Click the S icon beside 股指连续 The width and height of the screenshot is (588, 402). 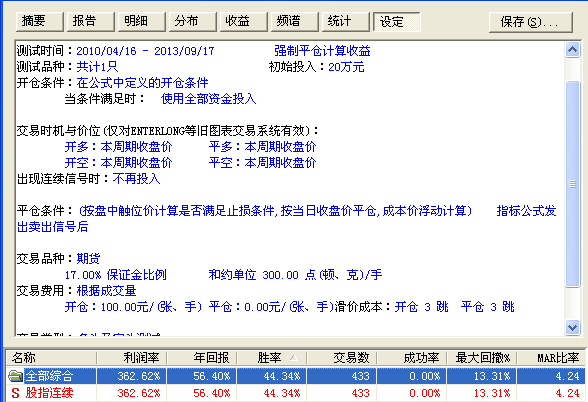click(x=15, y=393)
